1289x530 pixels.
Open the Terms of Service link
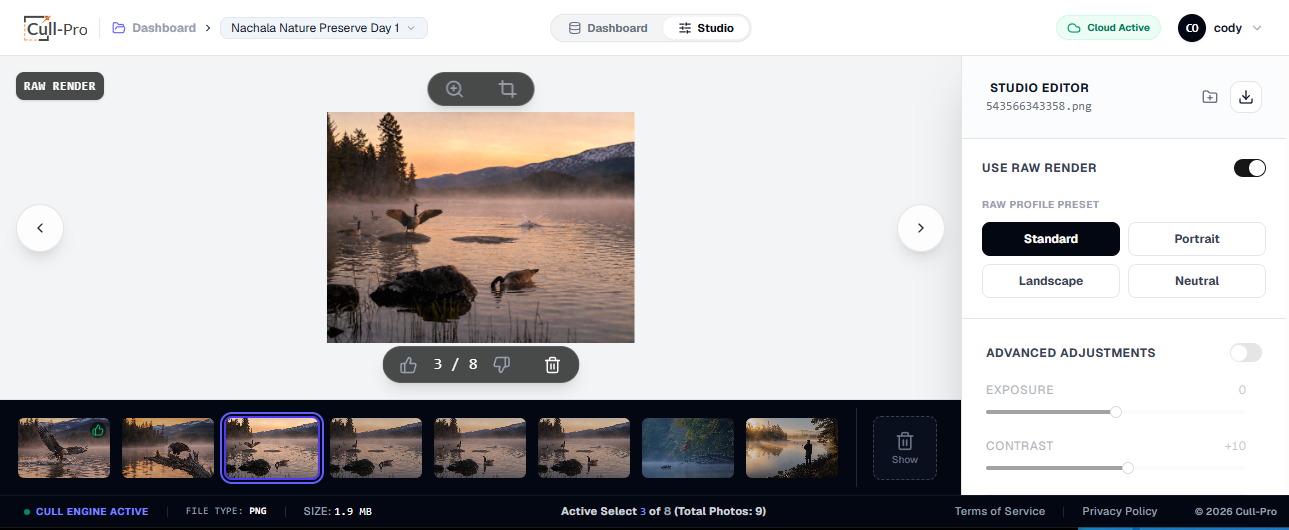(1000, 511)
